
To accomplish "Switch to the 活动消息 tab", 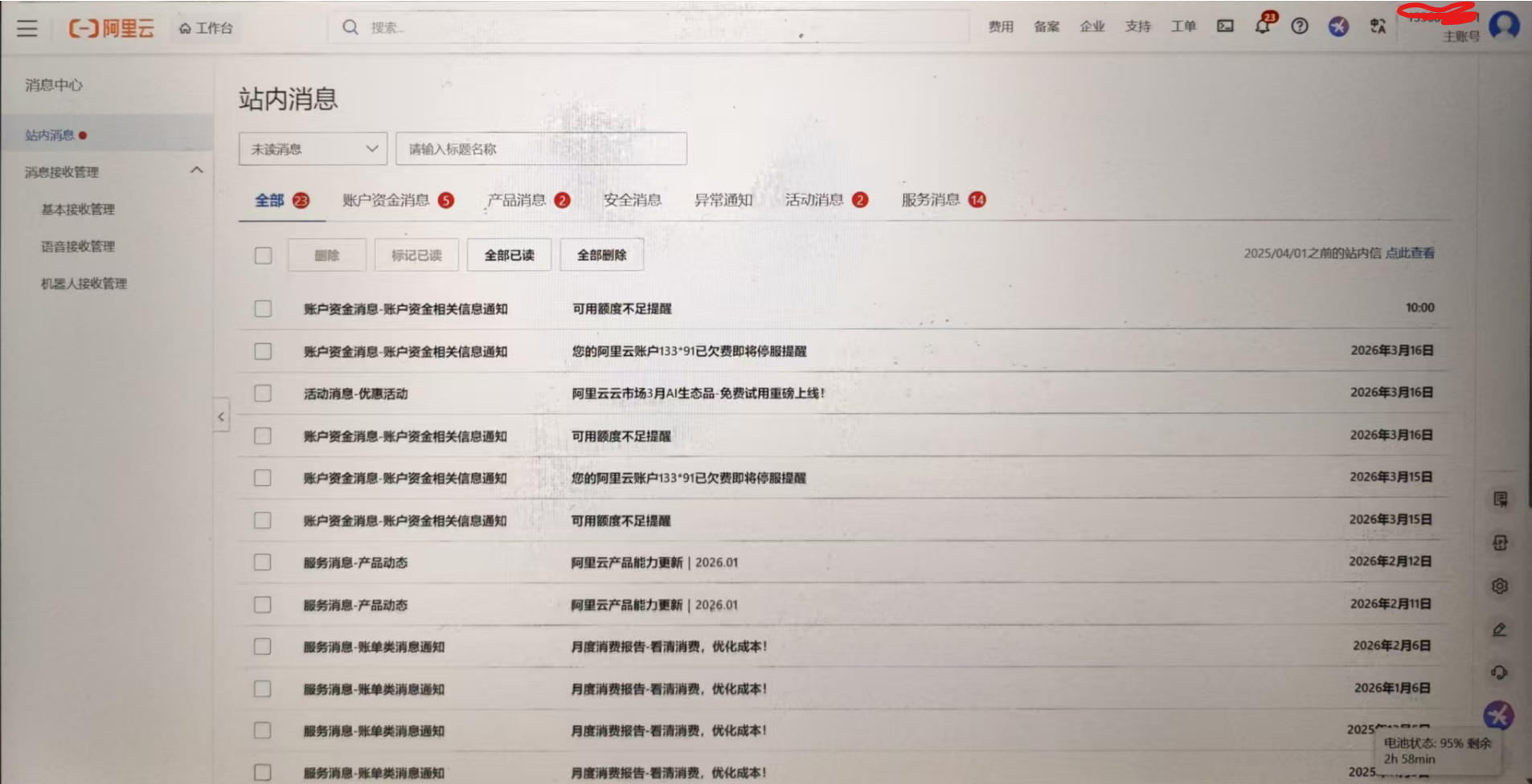I will (826, 200).
